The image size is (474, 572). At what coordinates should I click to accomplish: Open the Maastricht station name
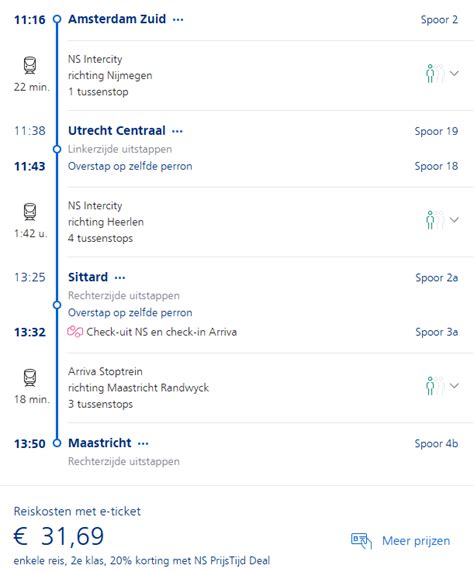coord(100,443)
